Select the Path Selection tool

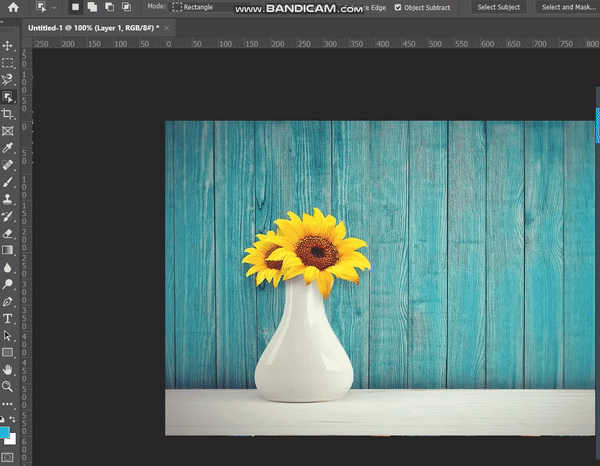7,336
